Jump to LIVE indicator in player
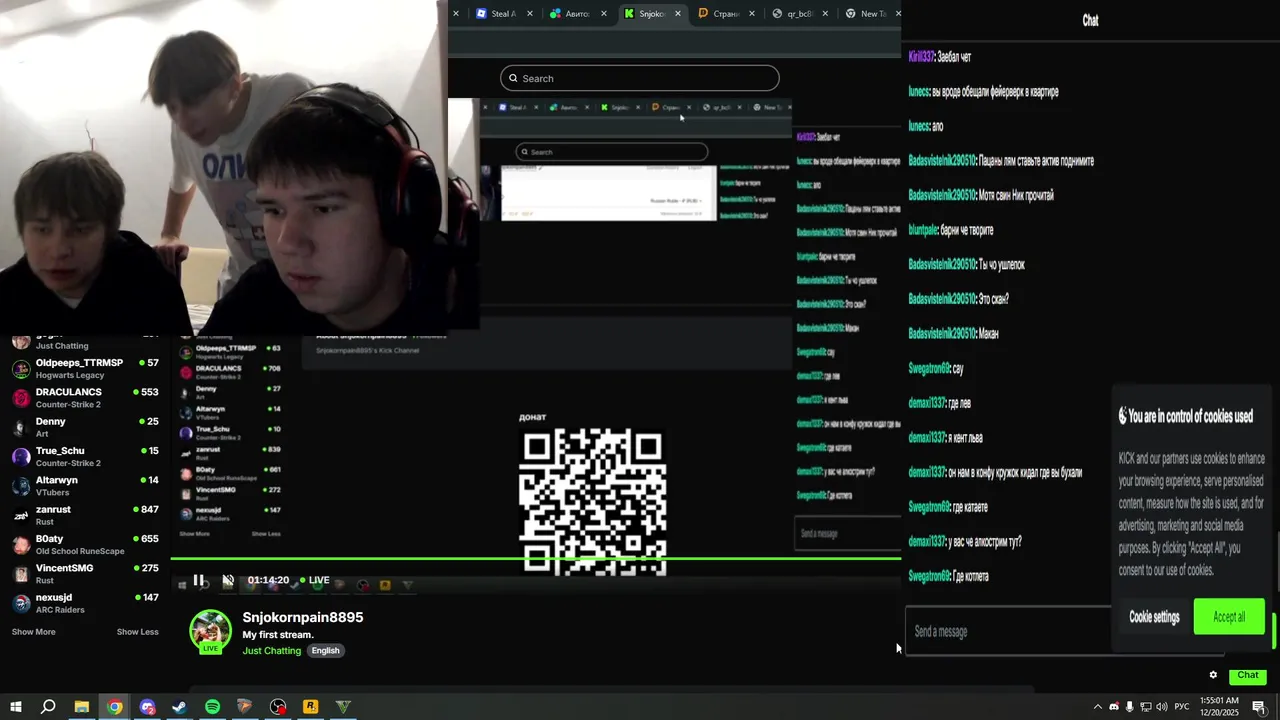This screenshot has width=1280, height=720. coord(314,580)
